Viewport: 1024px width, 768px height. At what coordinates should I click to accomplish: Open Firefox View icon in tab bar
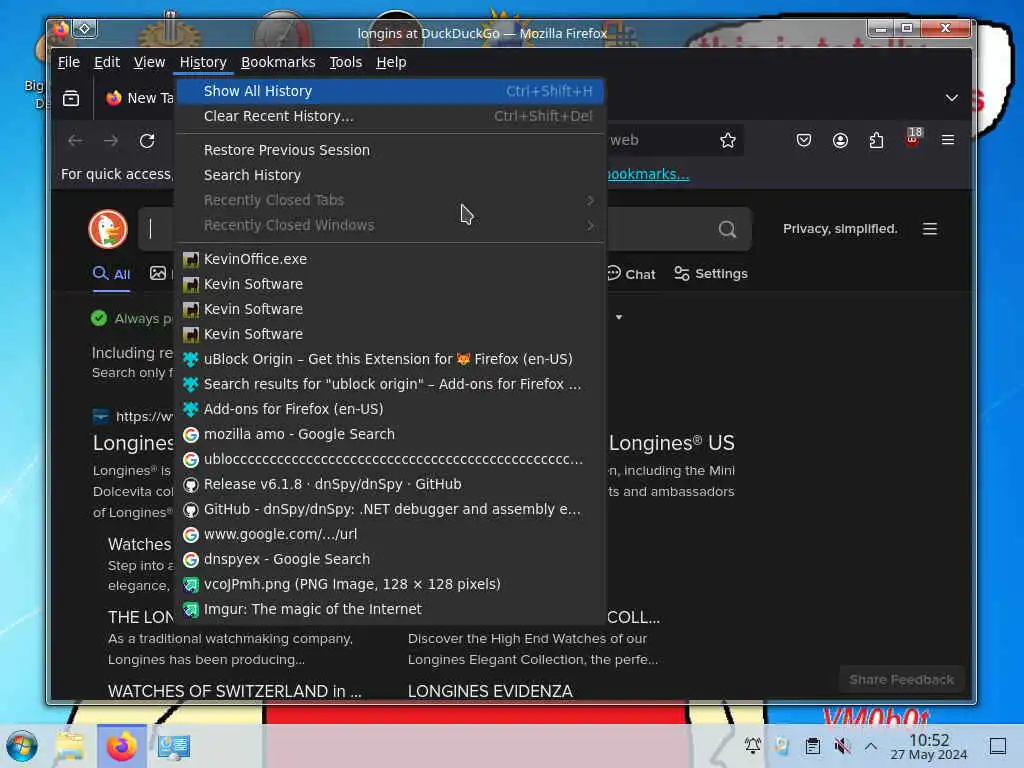pos(71,98)
